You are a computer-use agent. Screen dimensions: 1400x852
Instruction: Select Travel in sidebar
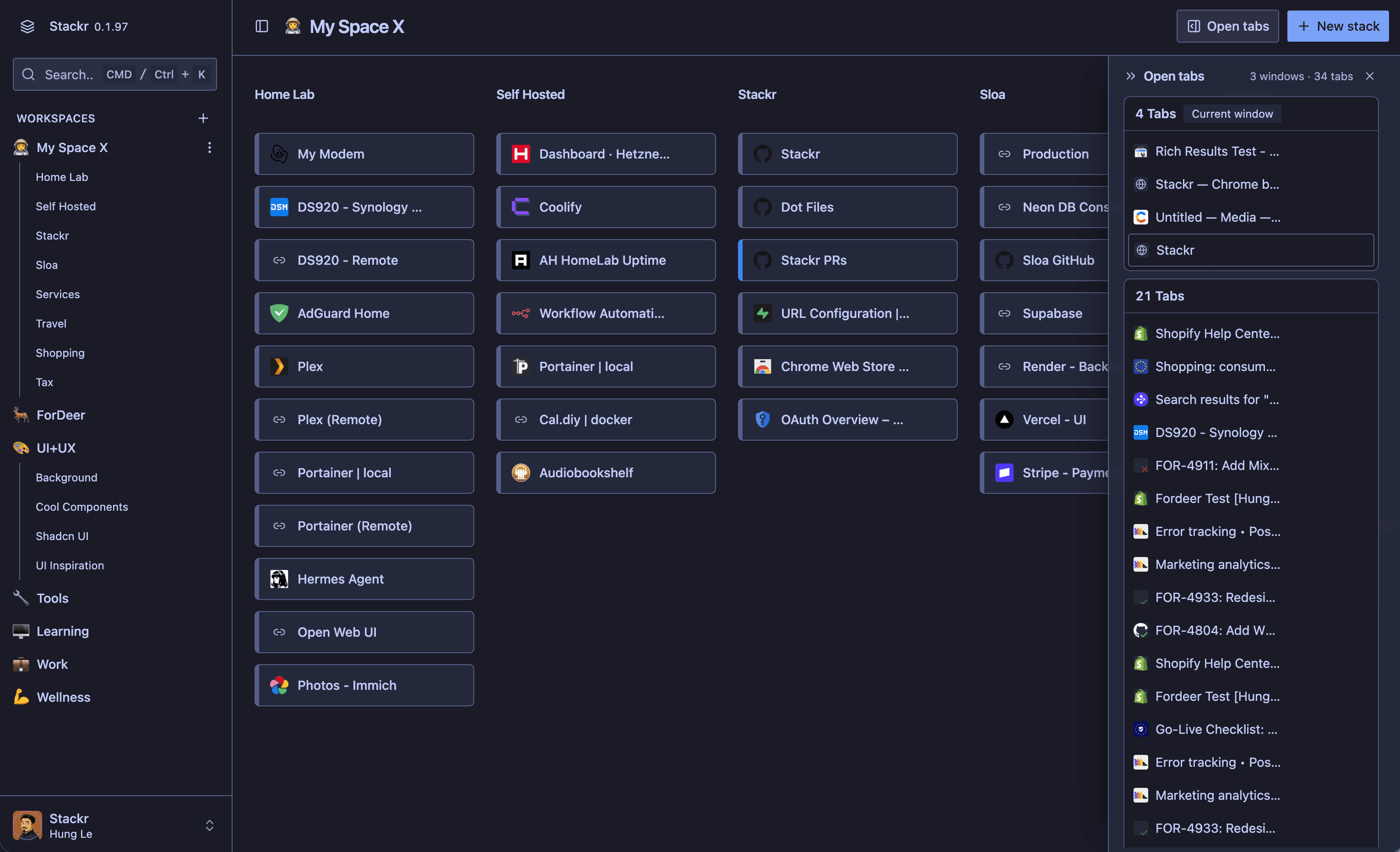pos(51,323)
